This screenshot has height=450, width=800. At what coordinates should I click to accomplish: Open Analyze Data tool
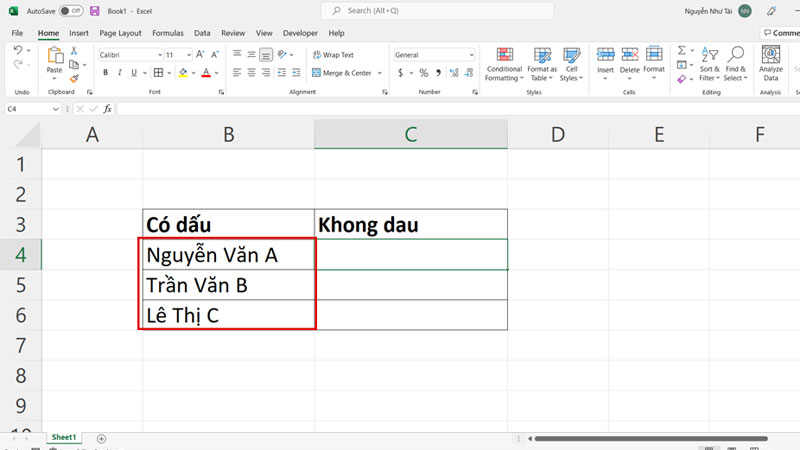[x=770, y=63]
